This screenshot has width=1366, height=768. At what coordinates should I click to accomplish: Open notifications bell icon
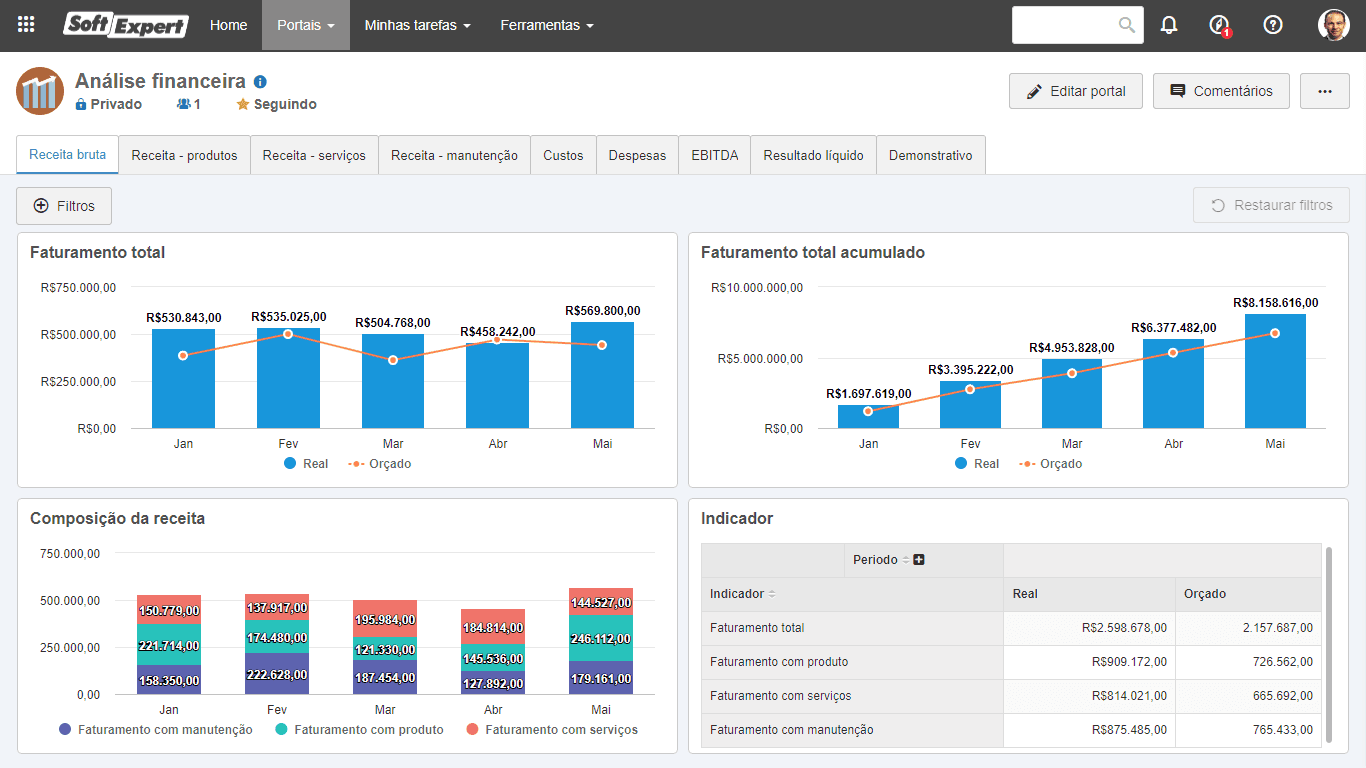tap(1169, 25)
